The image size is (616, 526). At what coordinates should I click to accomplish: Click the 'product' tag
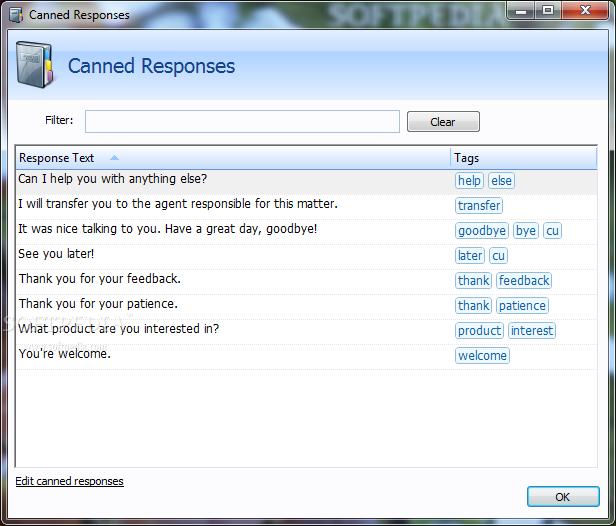[x=479, y=331]
